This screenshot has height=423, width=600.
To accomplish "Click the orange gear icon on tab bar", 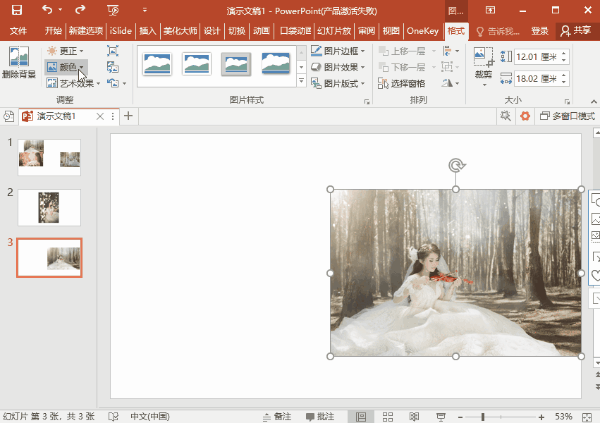I will (523, 117).
